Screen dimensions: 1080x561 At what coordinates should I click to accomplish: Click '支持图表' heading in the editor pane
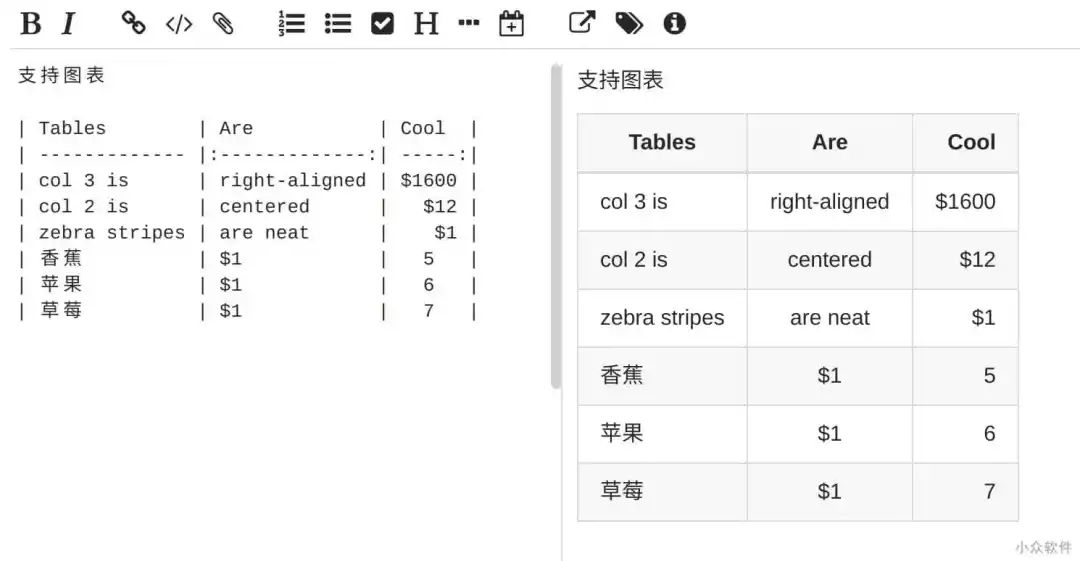[61, 75]
